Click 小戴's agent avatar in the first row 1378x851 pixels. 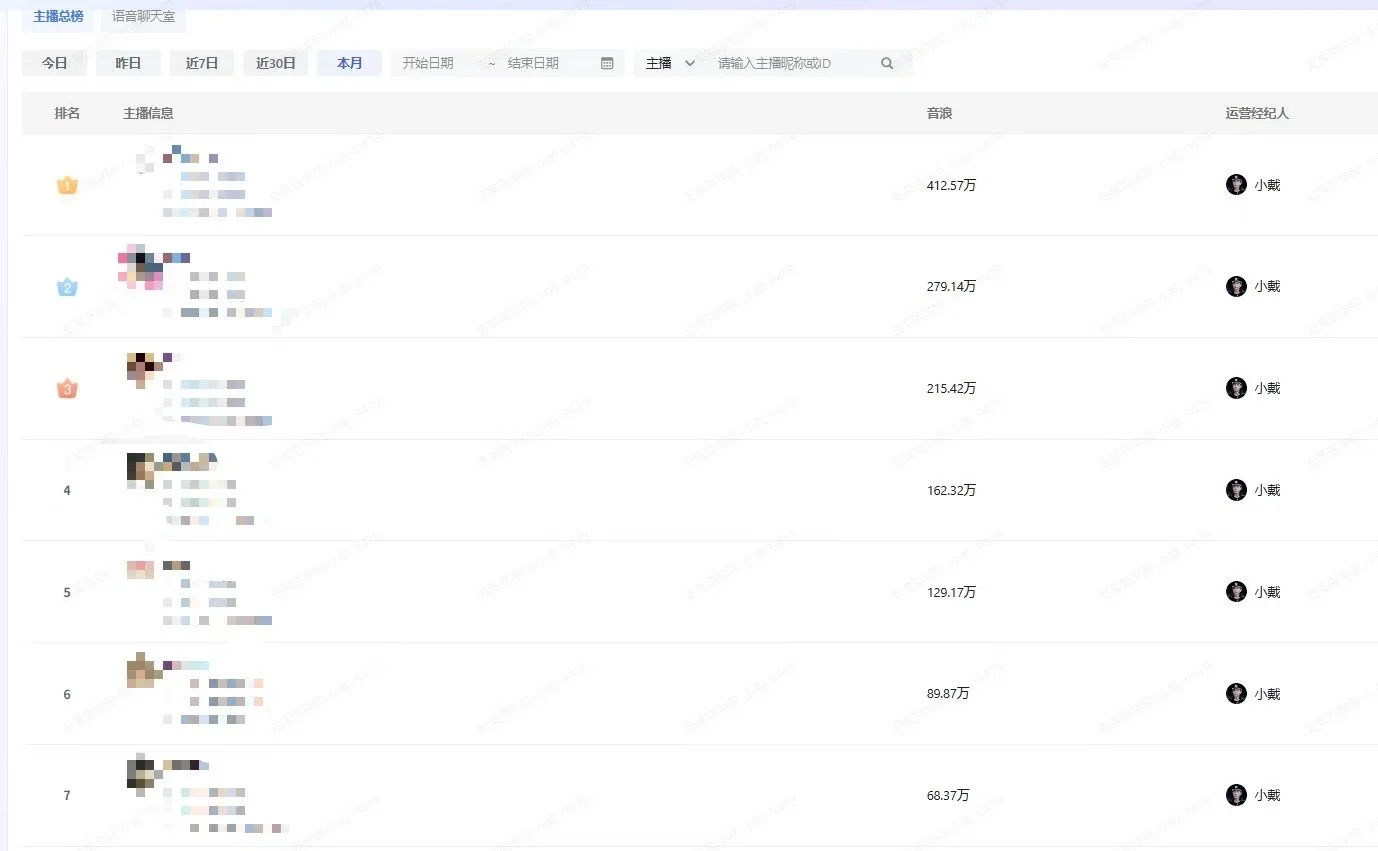pos(1236,184)
